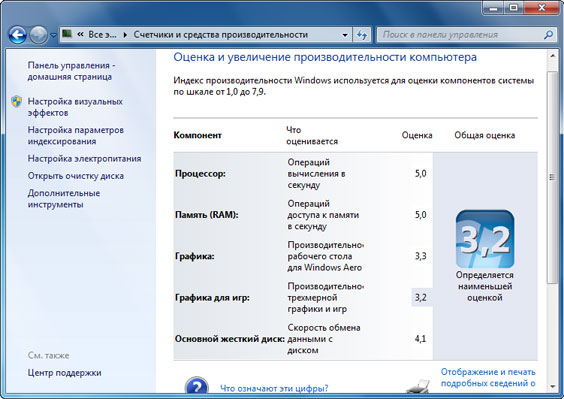This screenshot has width=564, height=399.
Task: Click the 3,2 overall score badge
Action: (485, 239)
